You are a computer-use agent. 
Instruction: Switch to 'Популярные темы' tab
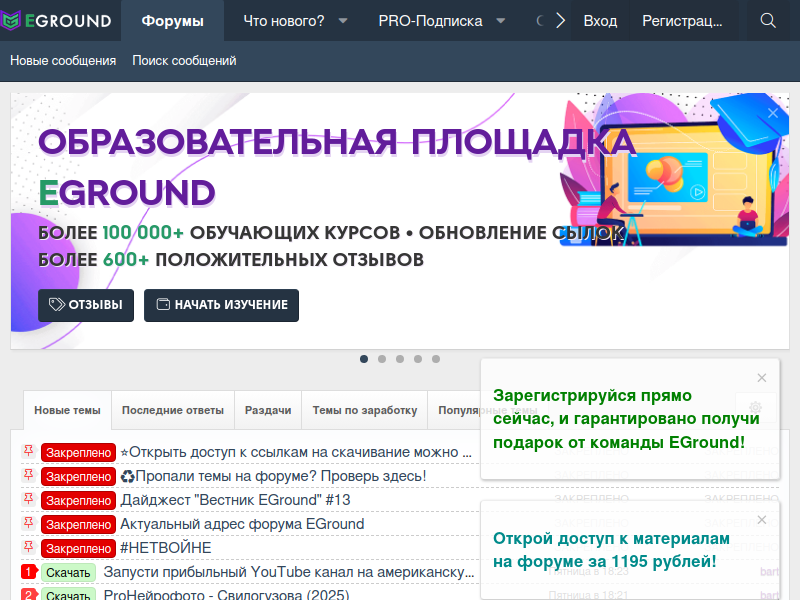pyautogui.click(x=459, y=410)
